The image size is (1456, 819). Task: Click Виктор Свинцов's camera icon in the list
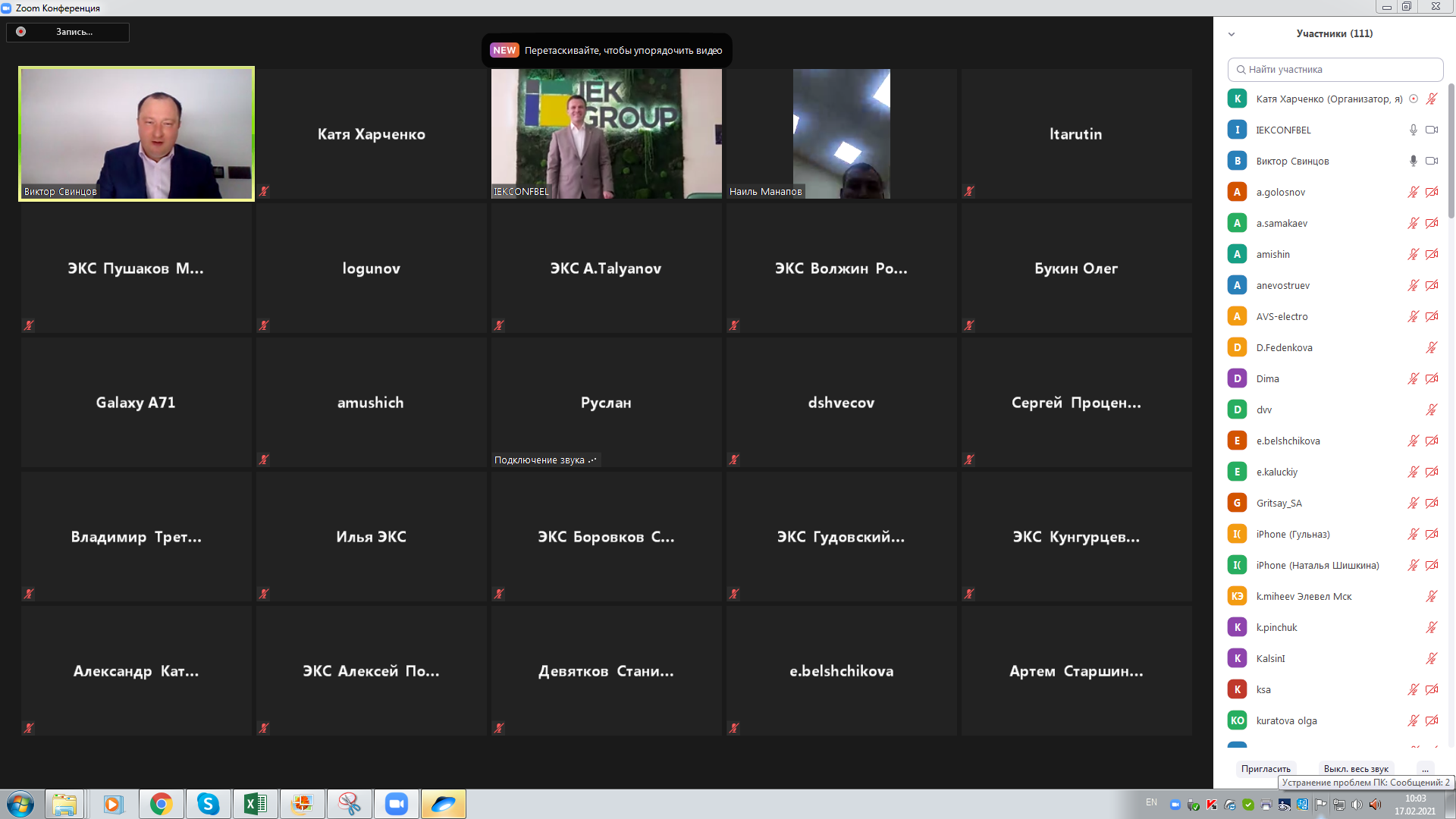tap(1432, 161)
